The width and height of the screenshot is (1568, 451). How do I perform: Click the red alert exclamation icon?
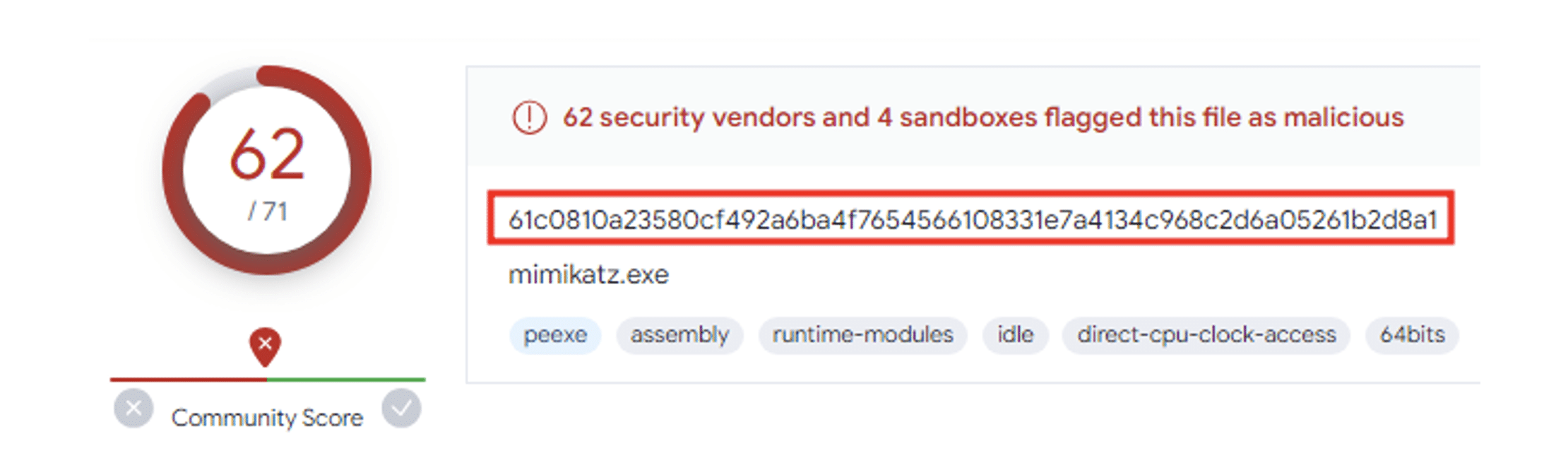click(x=529, y=117)
